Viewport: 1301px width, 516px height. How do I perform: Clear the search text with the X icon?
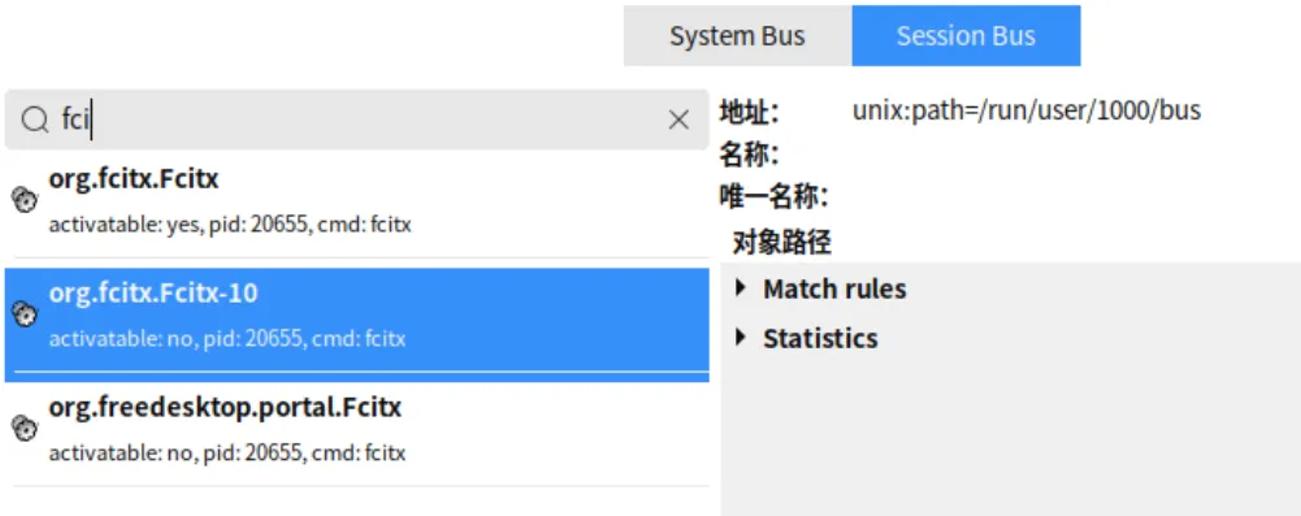(678, 120)
